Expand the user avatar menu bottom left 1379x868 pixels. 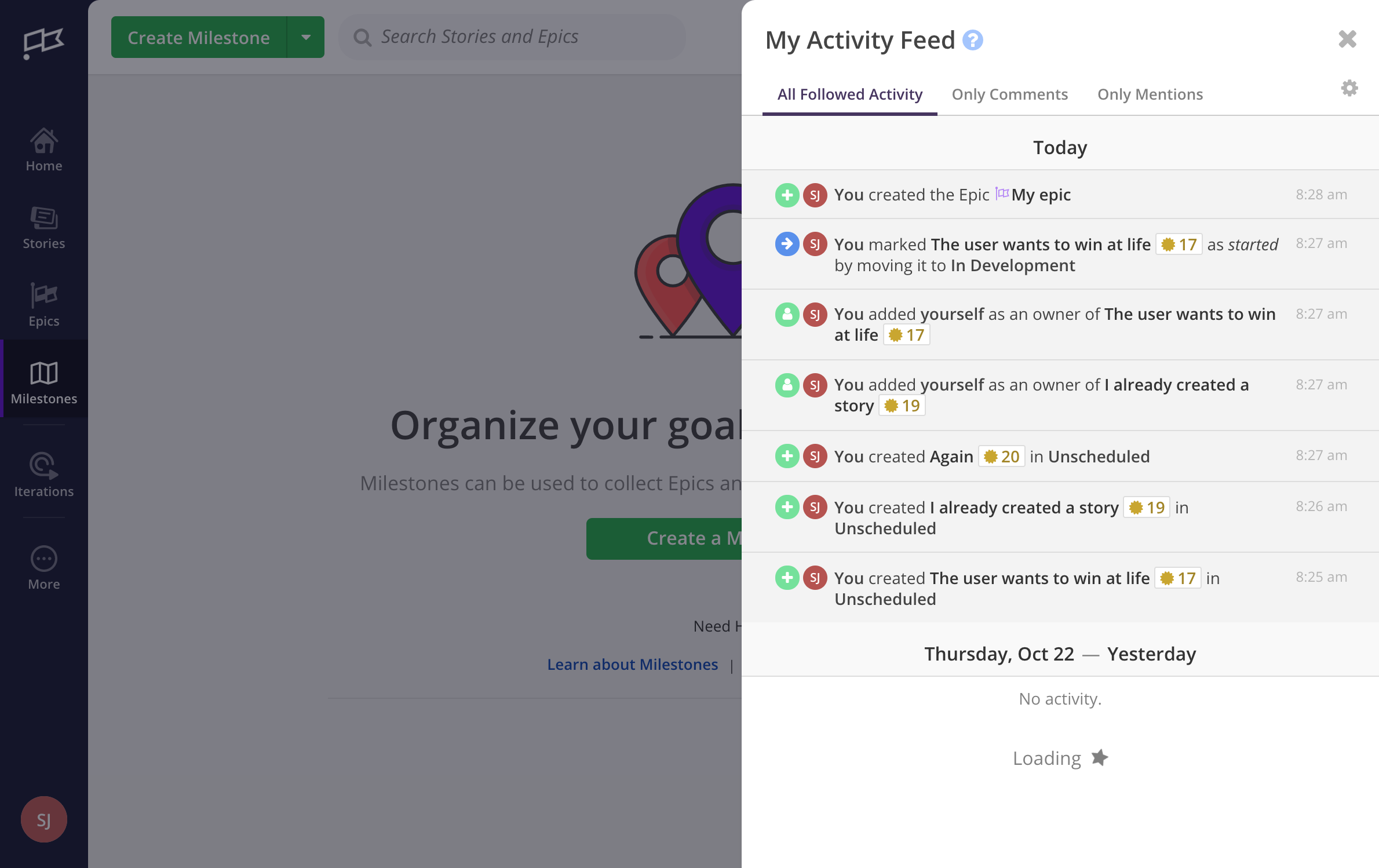[43, 819]
